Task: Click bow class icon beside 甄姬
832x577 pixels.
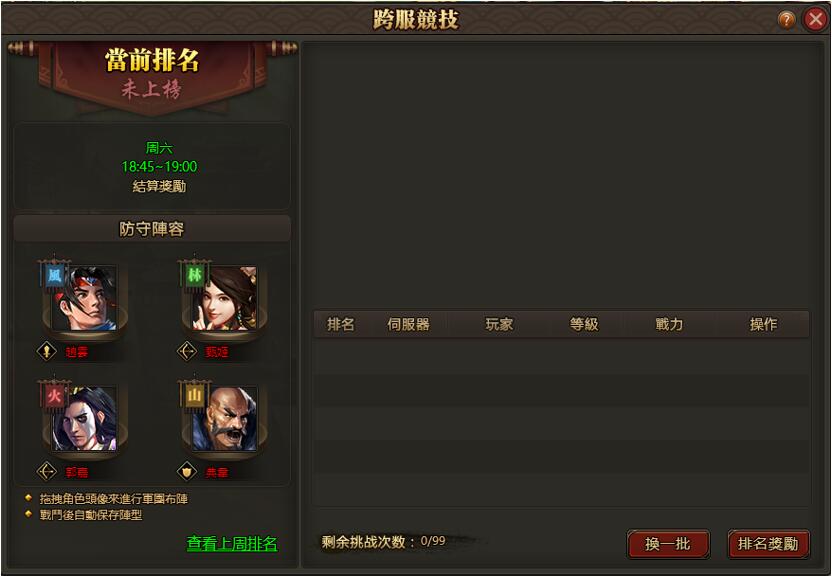Action: [x=187, y=351]
